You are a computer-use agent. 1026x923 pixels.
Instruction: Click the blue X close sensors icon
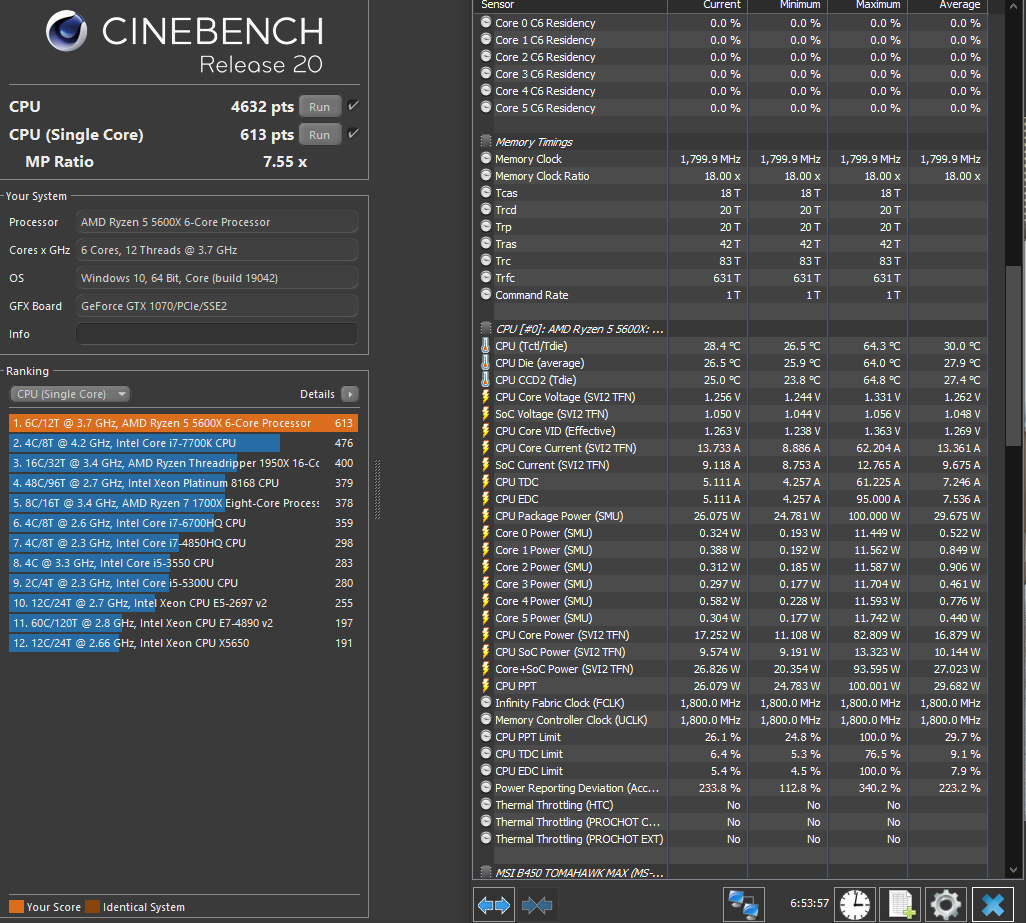(x=993, y=904)
